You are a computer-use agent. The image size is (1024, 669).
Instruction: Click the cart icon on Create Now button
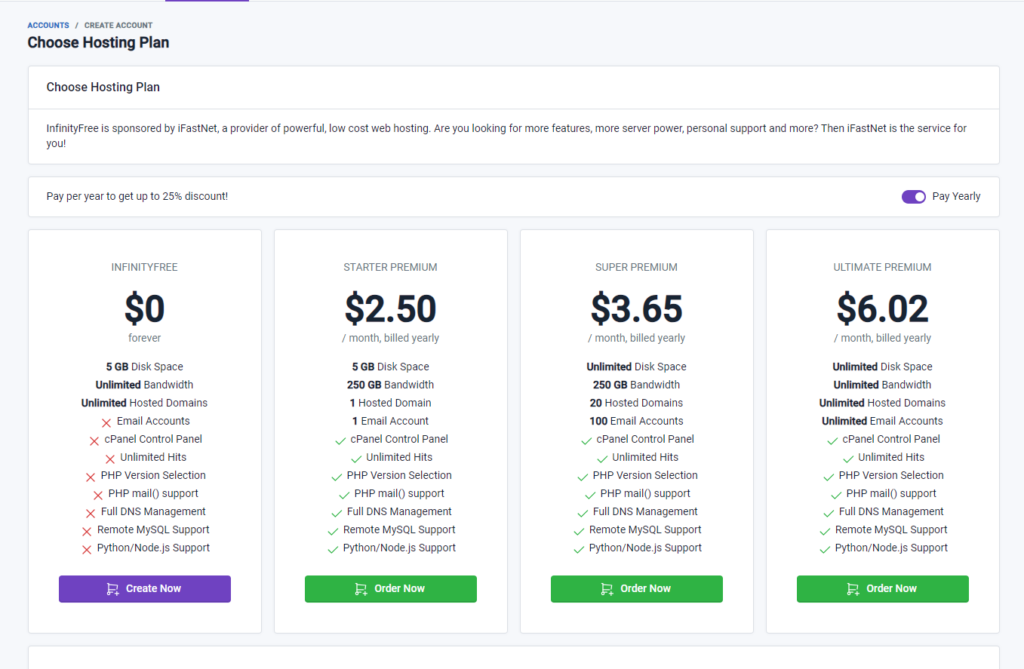tap(112, 589)
